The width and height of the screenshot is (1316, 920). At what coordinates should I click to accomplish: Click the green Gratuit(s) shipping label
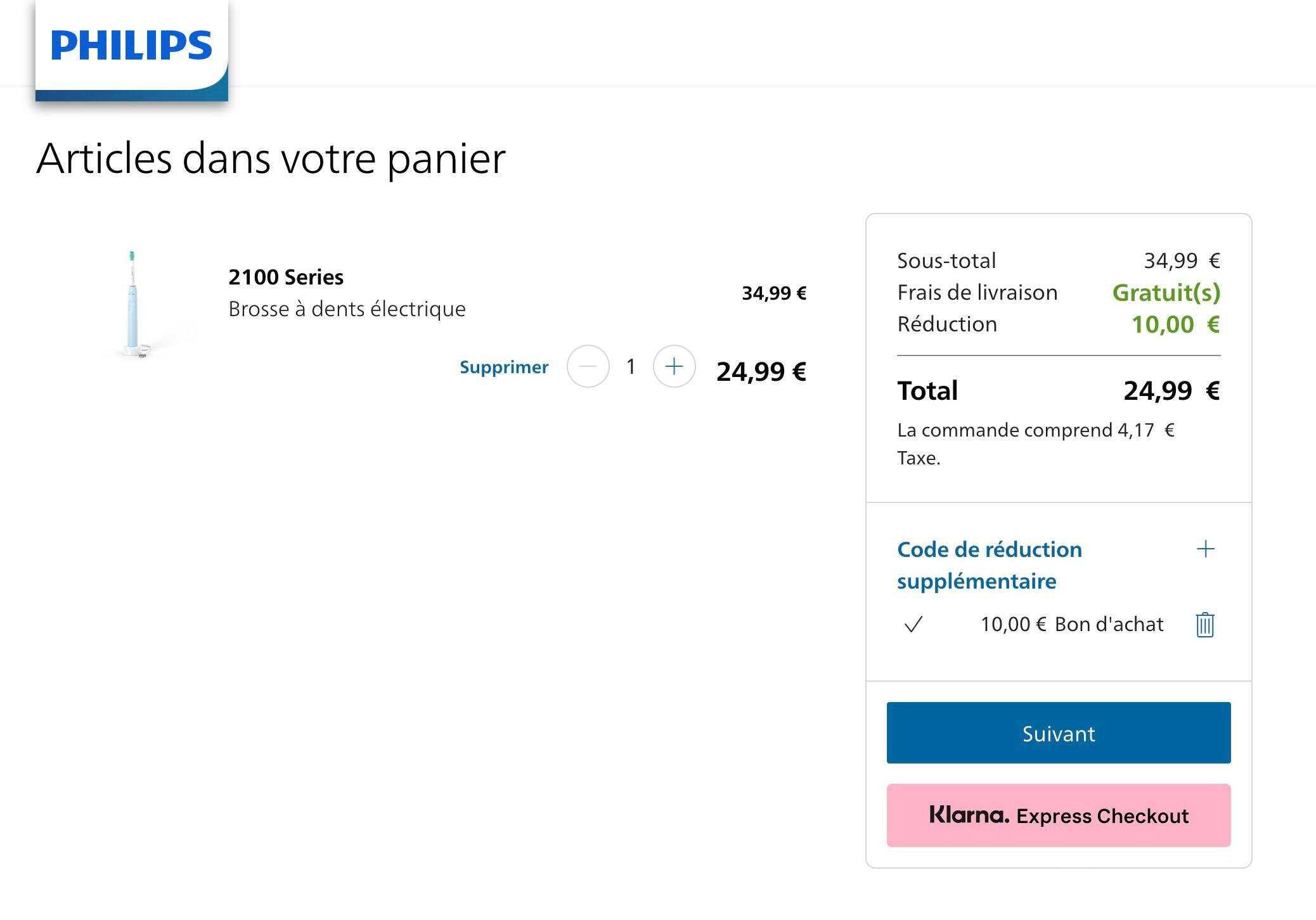pos(1166,292)
